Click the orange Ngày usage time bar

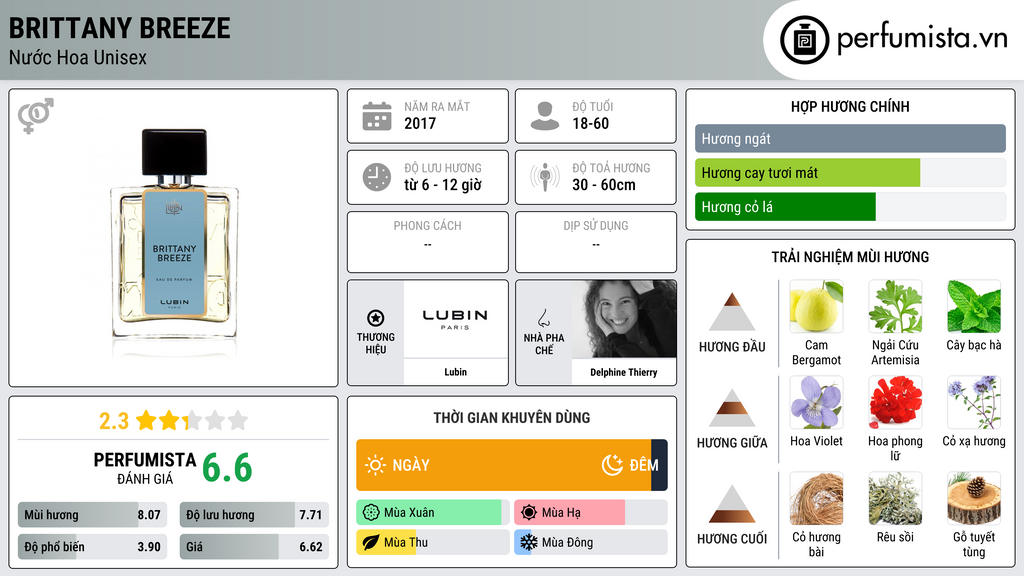[504, 465]
